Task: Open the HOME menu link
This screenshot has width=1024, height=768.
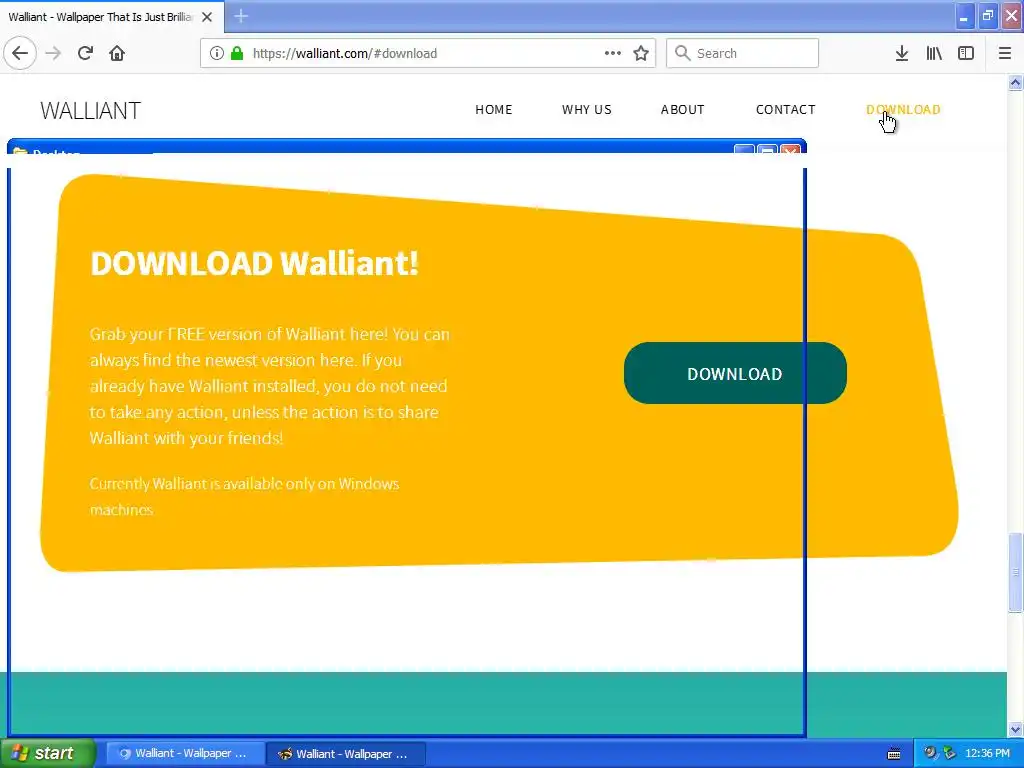Action: 494,110
